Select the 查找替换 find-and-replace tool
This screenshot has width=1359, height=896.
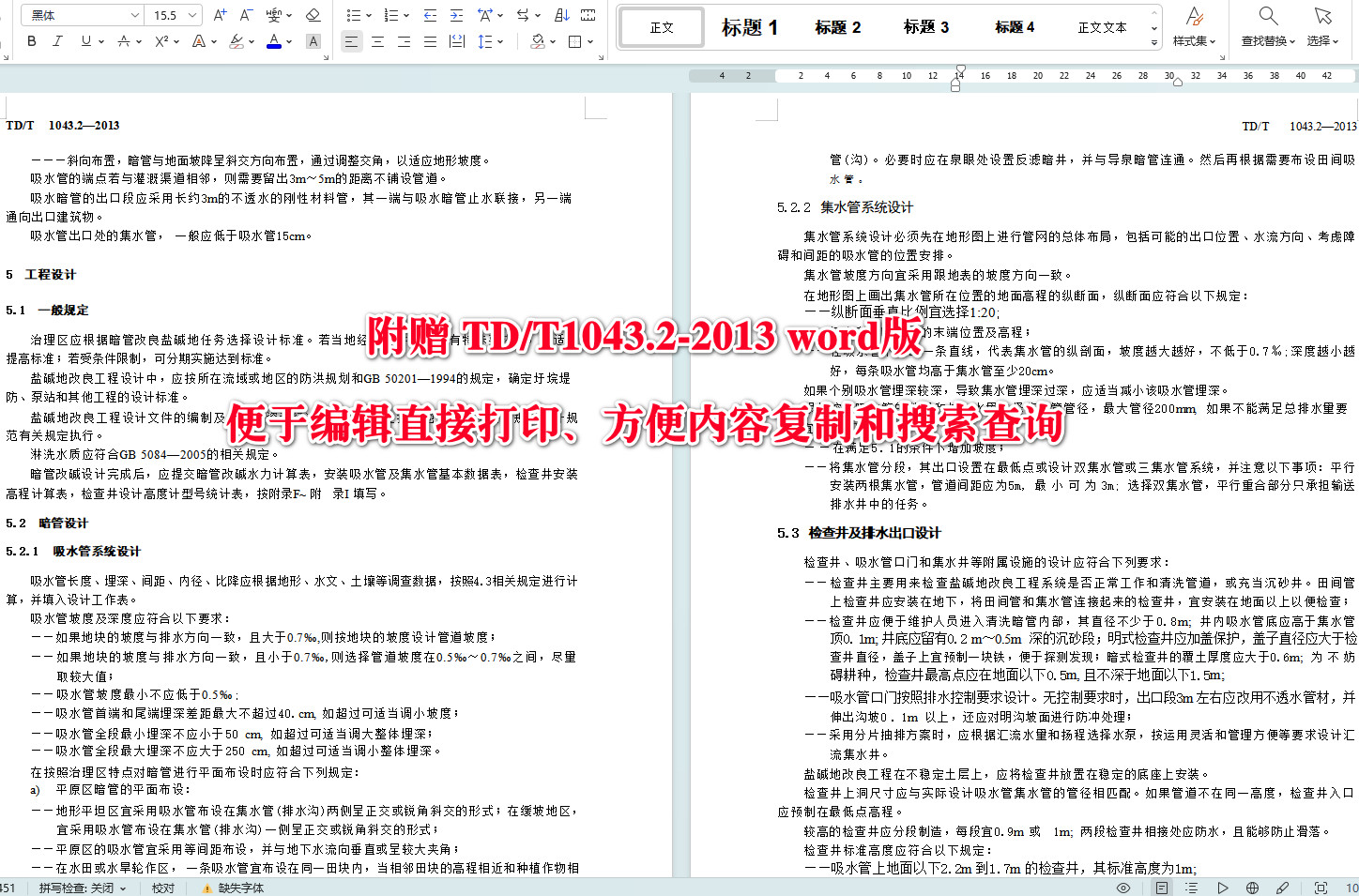pos(1267,27)
